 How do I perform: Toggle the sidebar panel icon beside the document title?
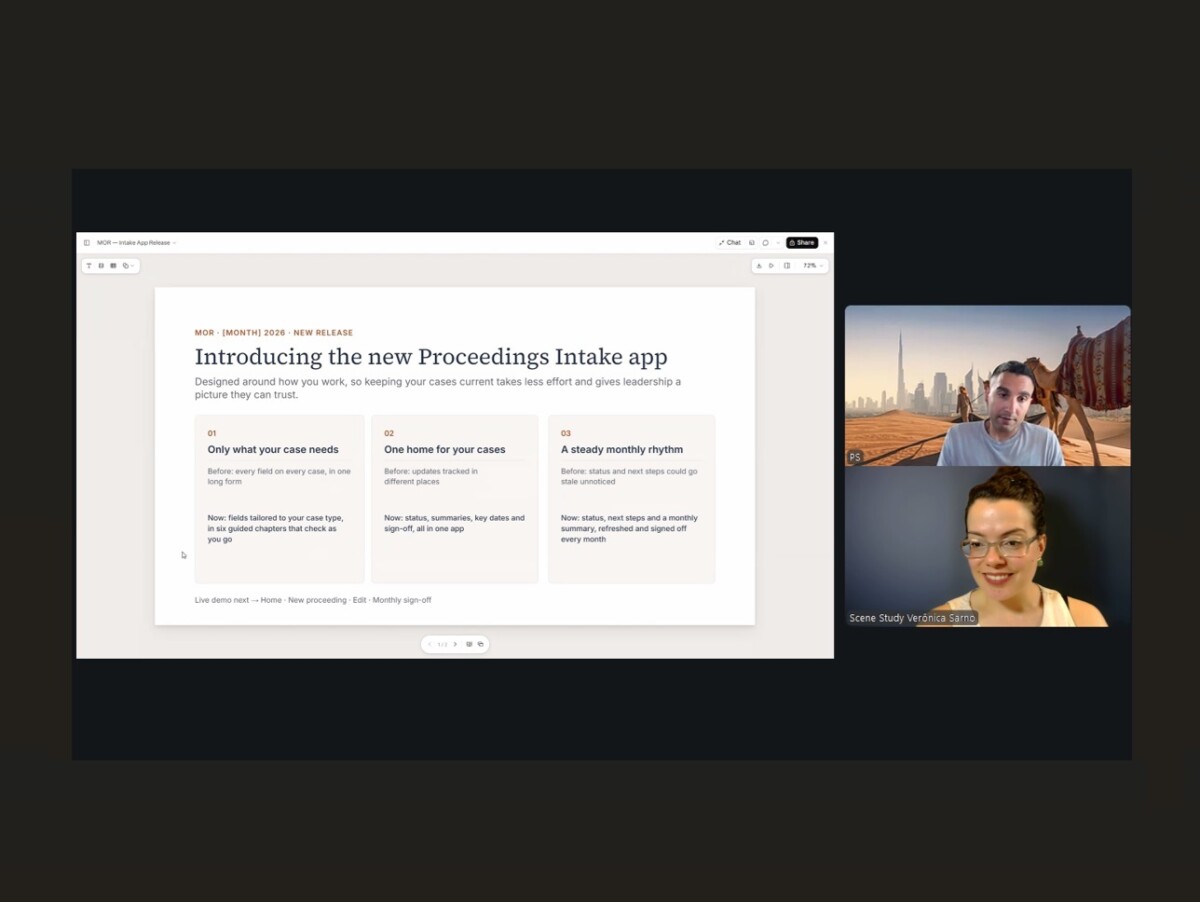click(x=87, y=243)
